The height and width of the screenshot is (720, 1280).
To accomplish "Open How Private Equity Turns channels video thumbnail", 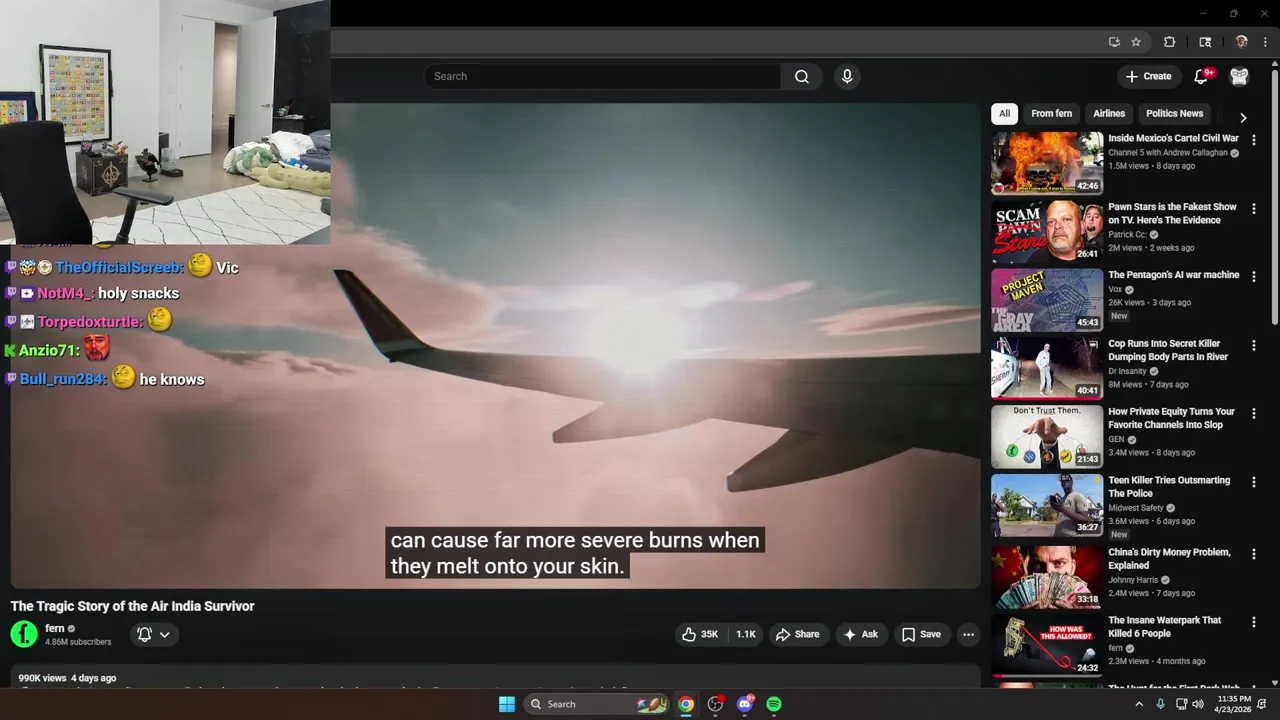I will [x=1047, y=437].
